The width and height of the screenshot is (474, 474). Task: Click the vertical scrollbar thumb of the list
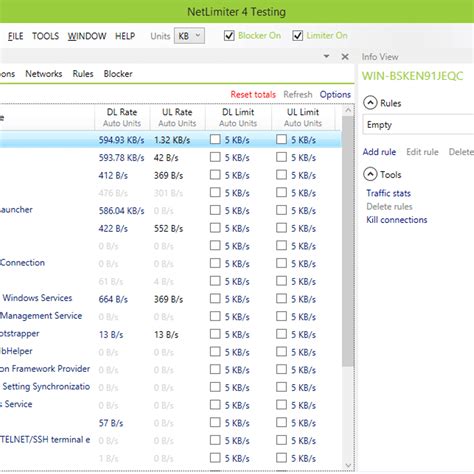pyautogui.click(x=348, y=241)
